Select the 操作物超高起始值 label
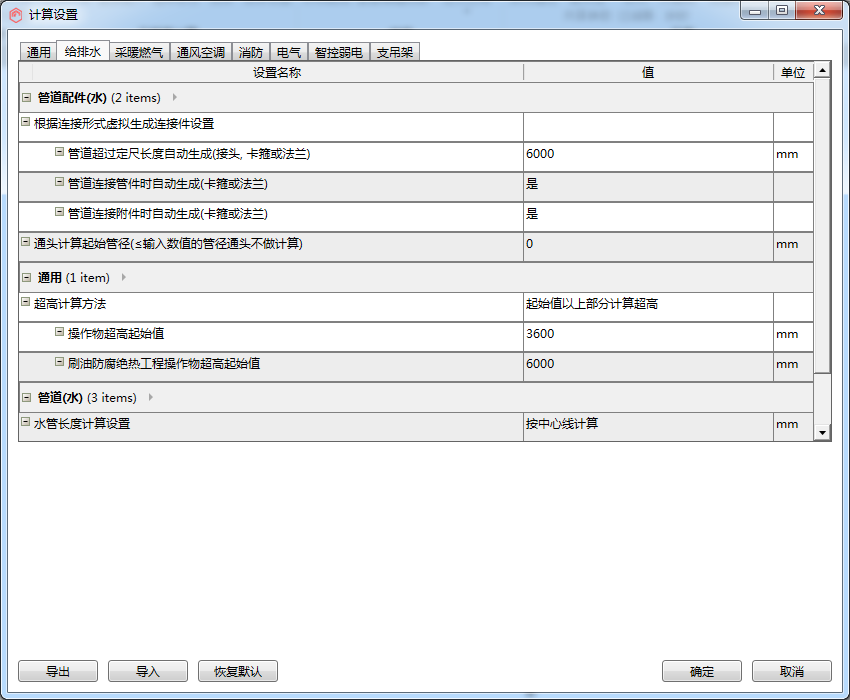The width and height of the screenshot is (850, 700). pos(115,333)
